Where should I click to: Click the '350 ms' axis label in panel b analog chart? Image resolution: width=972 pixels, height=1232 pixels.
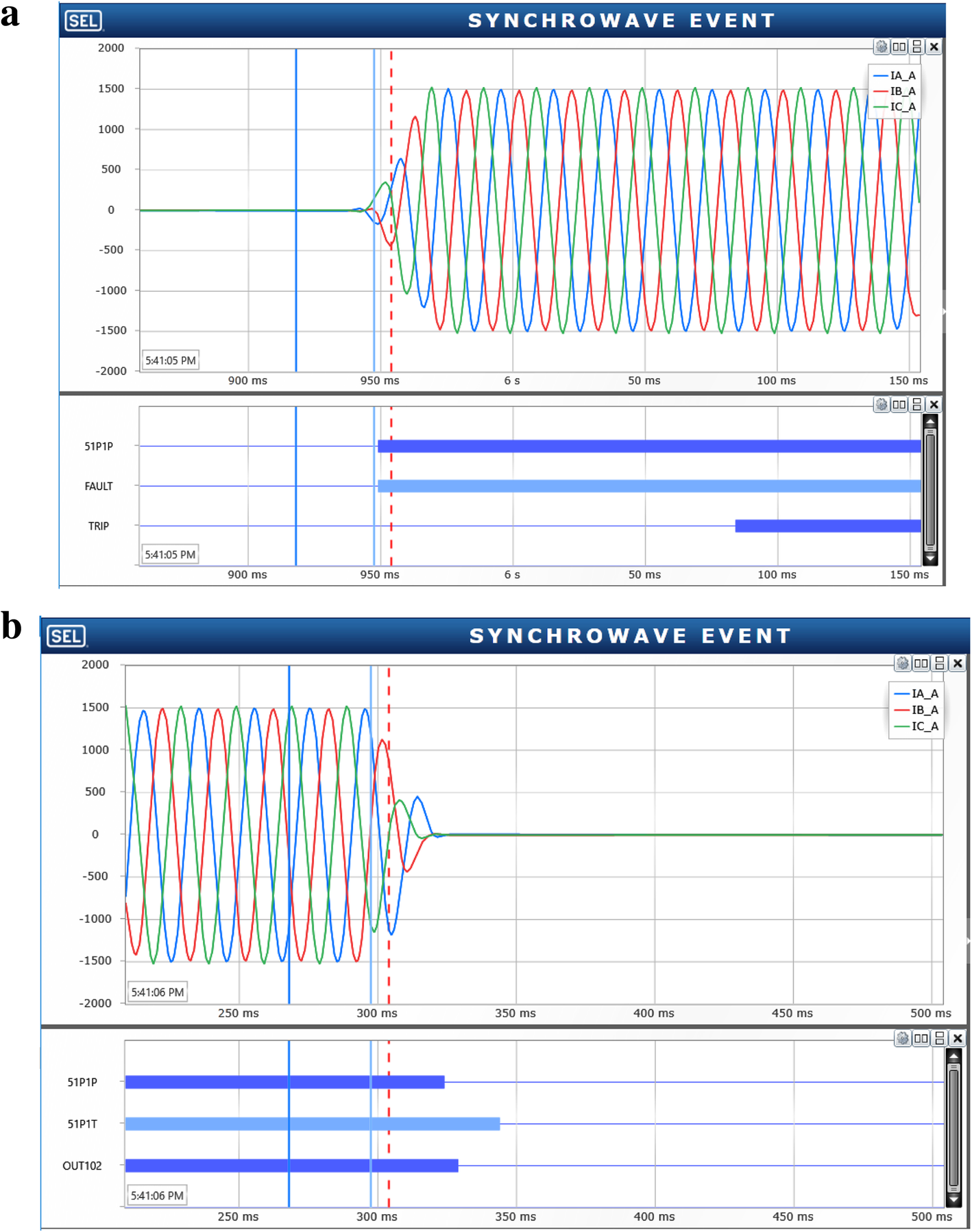pos(515,1013)
